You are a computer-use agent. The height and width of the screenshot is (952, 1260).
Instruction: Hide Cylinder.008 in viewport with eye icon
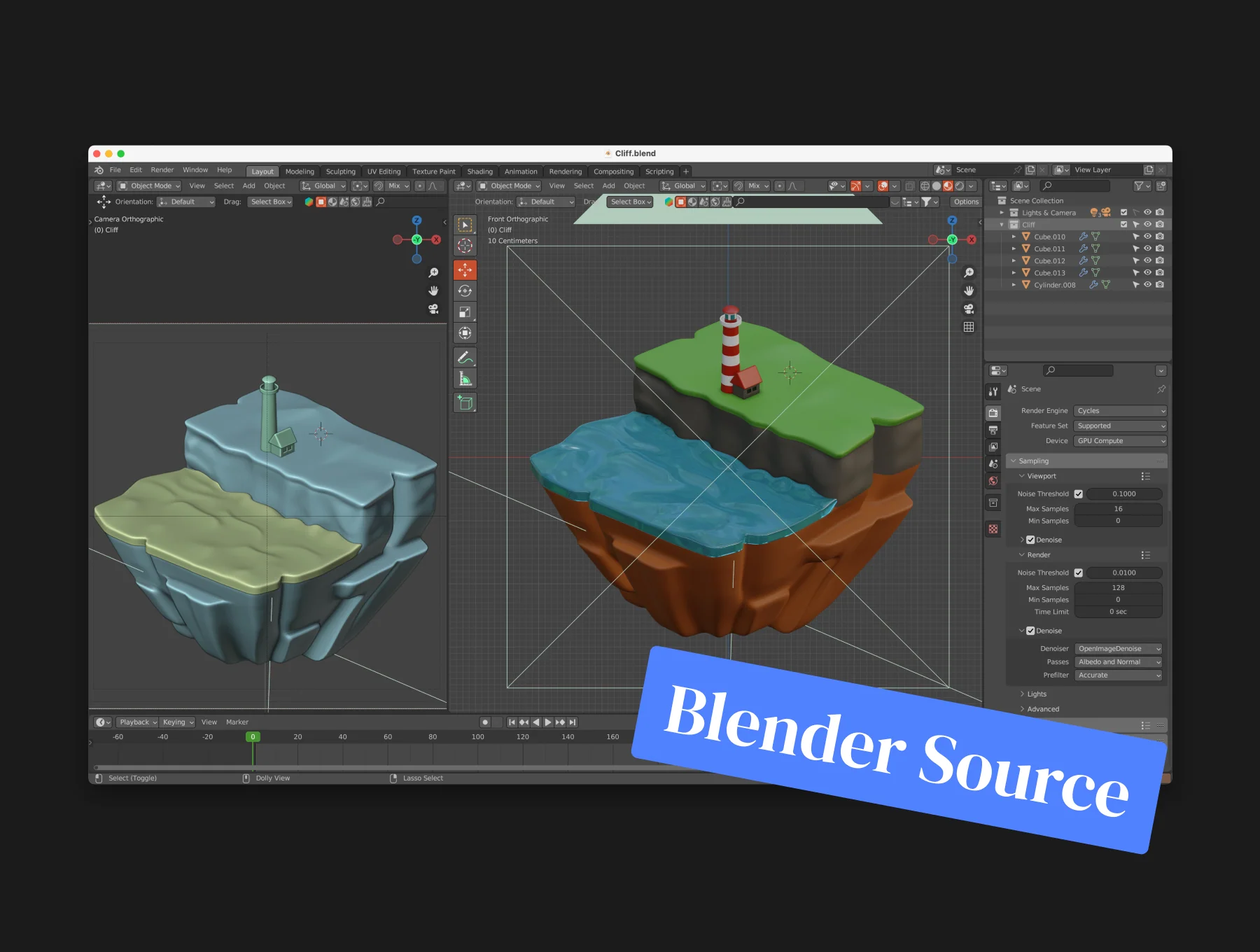1147,285
